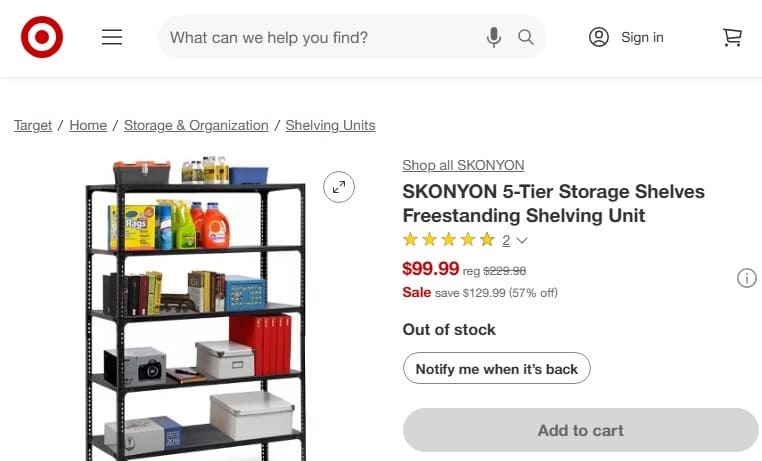Click the magnifying glass search icon
This screenshot has width=762, height=461.
click(526, 37)
